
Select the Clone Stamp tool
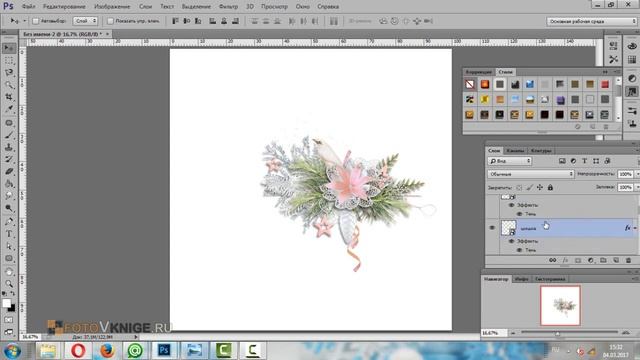click(x=9, y=147)
